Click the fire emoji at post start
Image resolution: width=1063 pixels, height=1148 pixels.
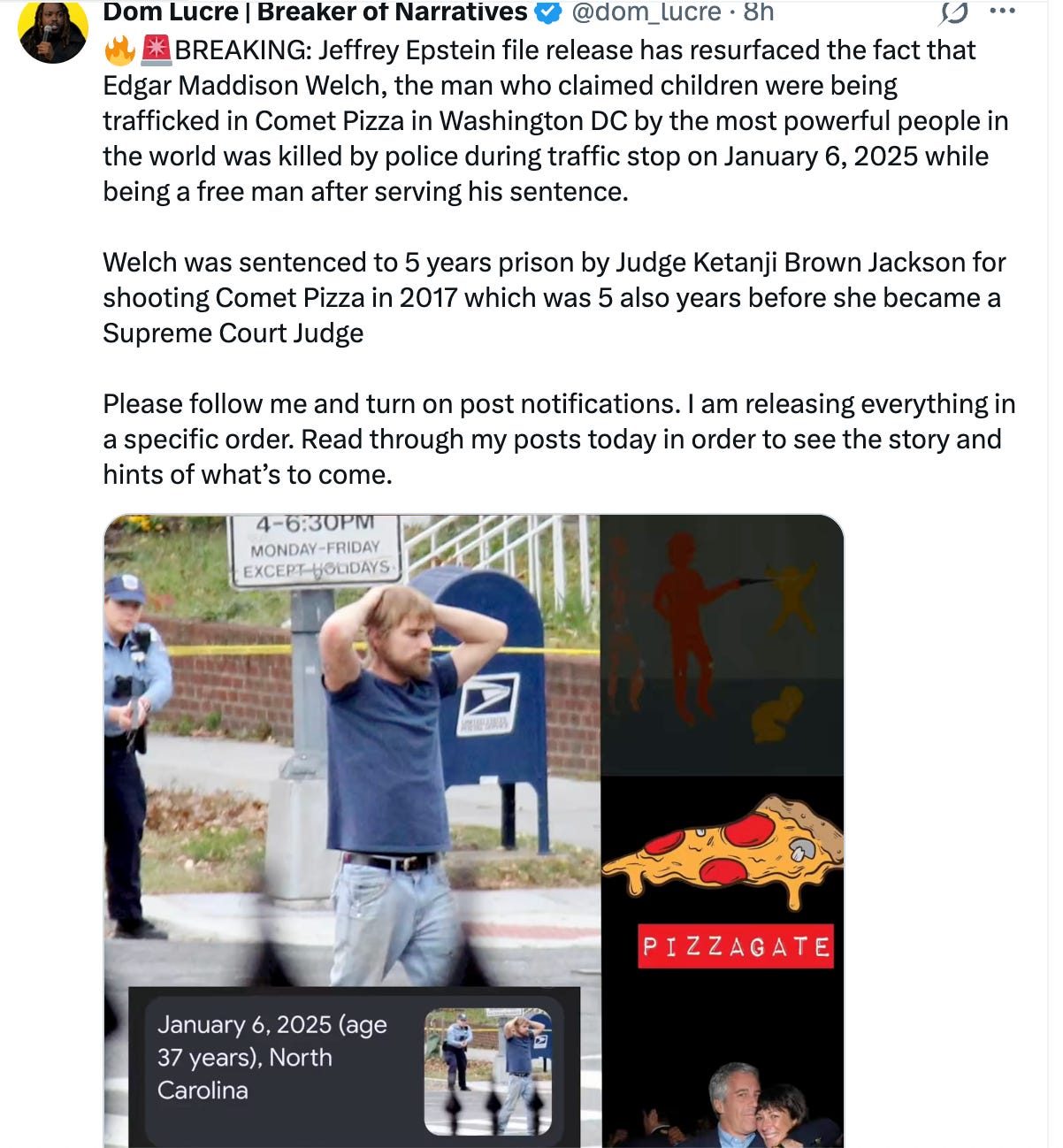coord(119,50)
